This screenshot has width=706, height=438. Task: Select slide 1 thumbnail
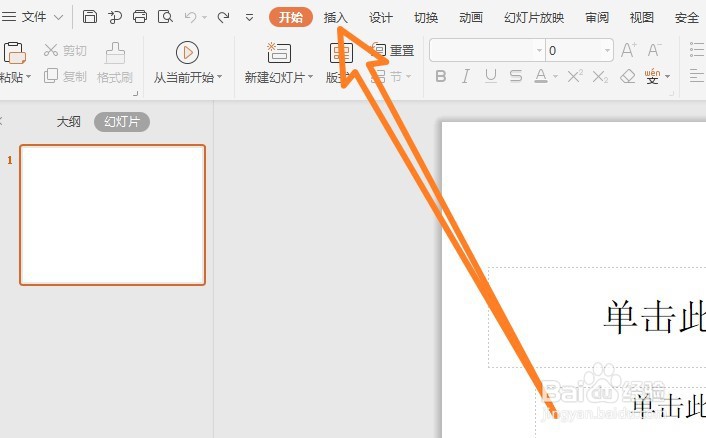113,215
